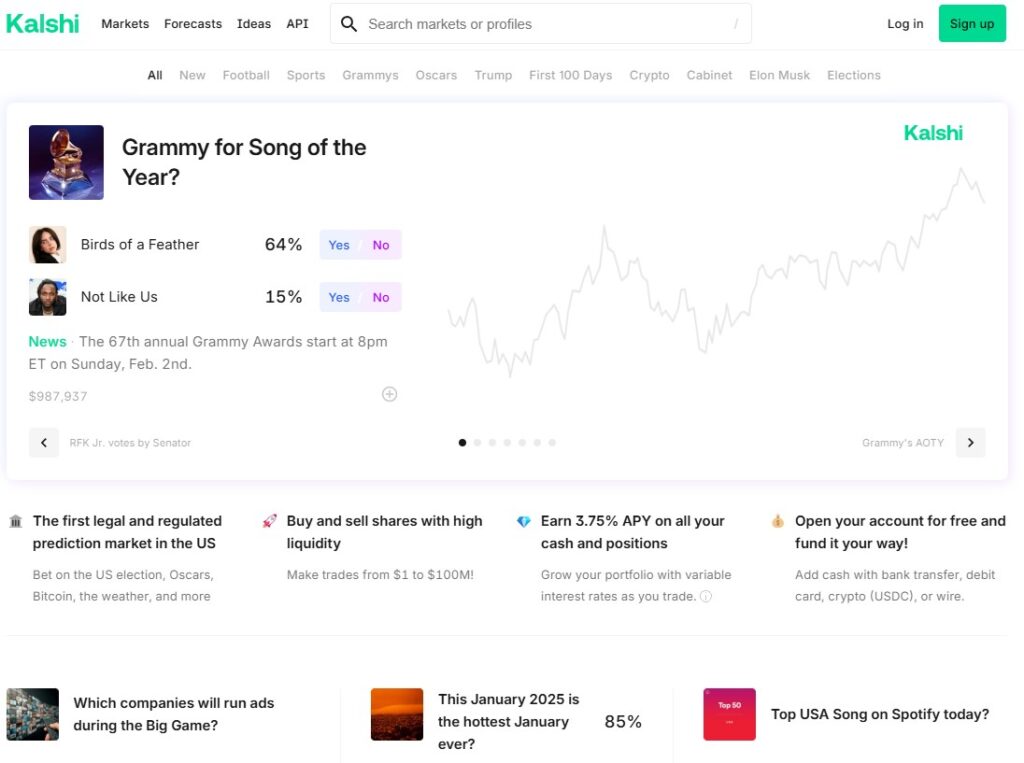Click the green Kalshi watermark above the chart

click(933, 132)
